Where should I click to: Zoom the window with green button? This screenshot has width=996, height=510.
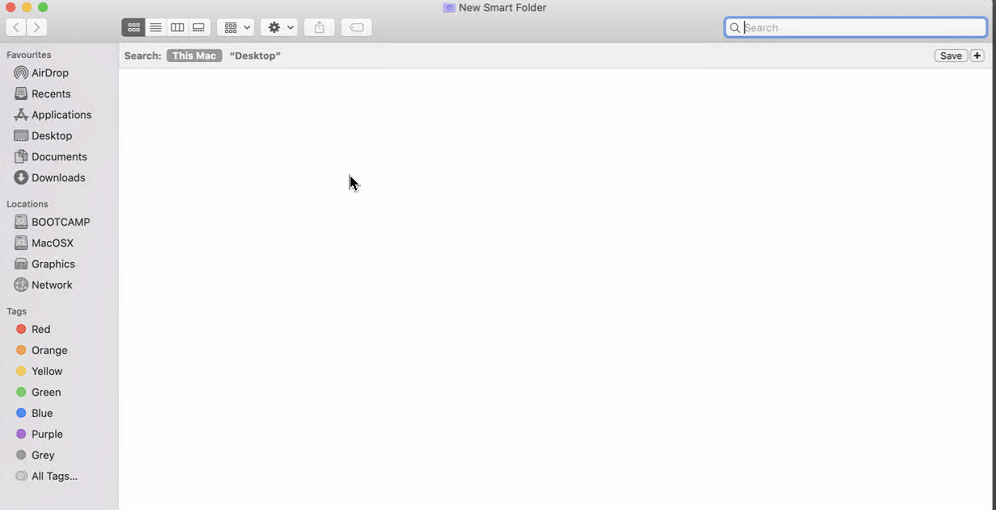43,8
